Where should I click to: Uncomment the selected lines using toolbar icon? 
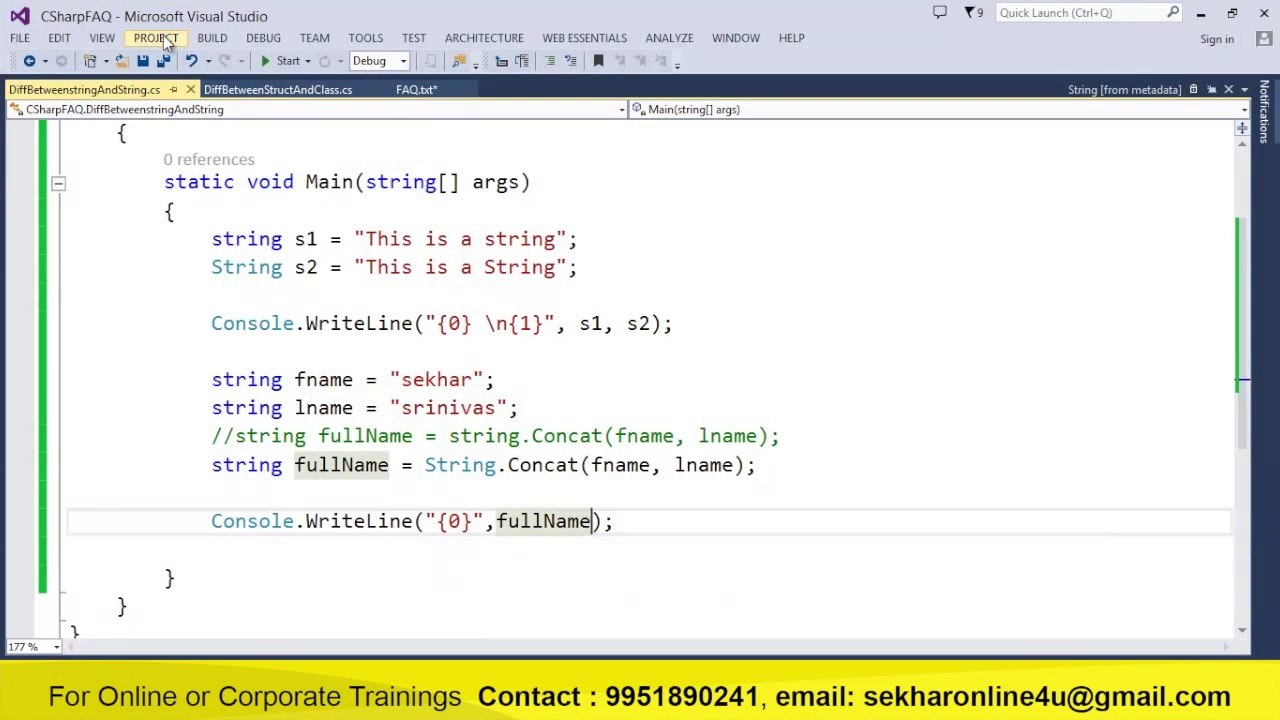coord(570,61)
